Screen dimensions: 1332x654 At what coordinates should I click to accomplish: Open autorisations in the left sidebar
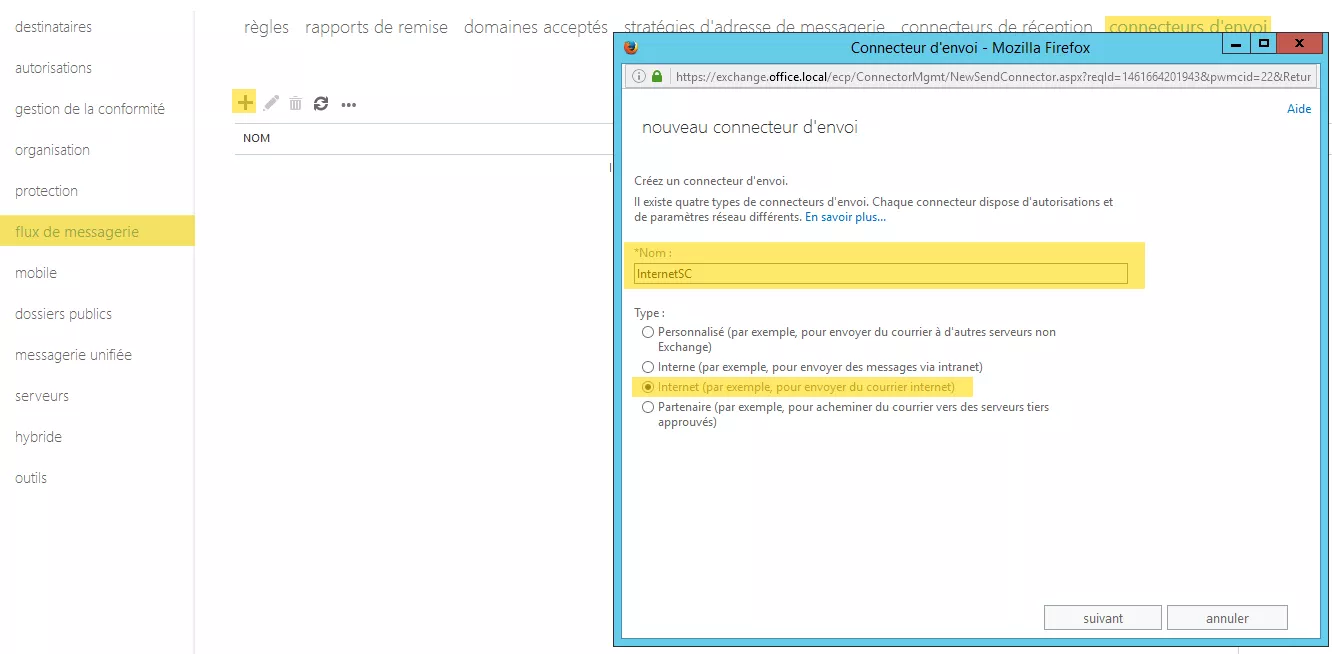click(x=53, y=68)
